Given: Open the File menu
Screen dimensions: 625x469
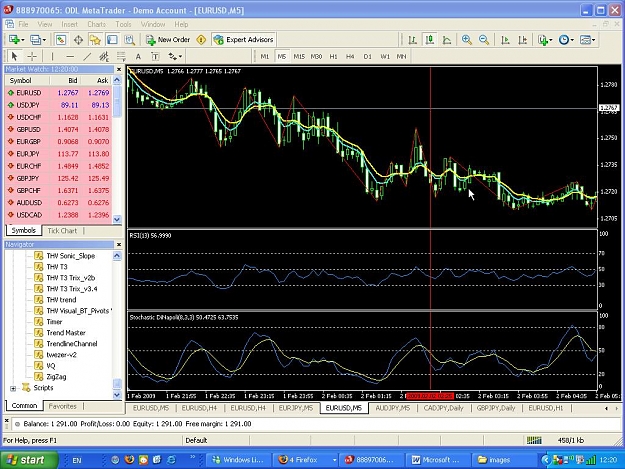Looking at the screenshot, I should pyautogui.click(x=24, y=24).
